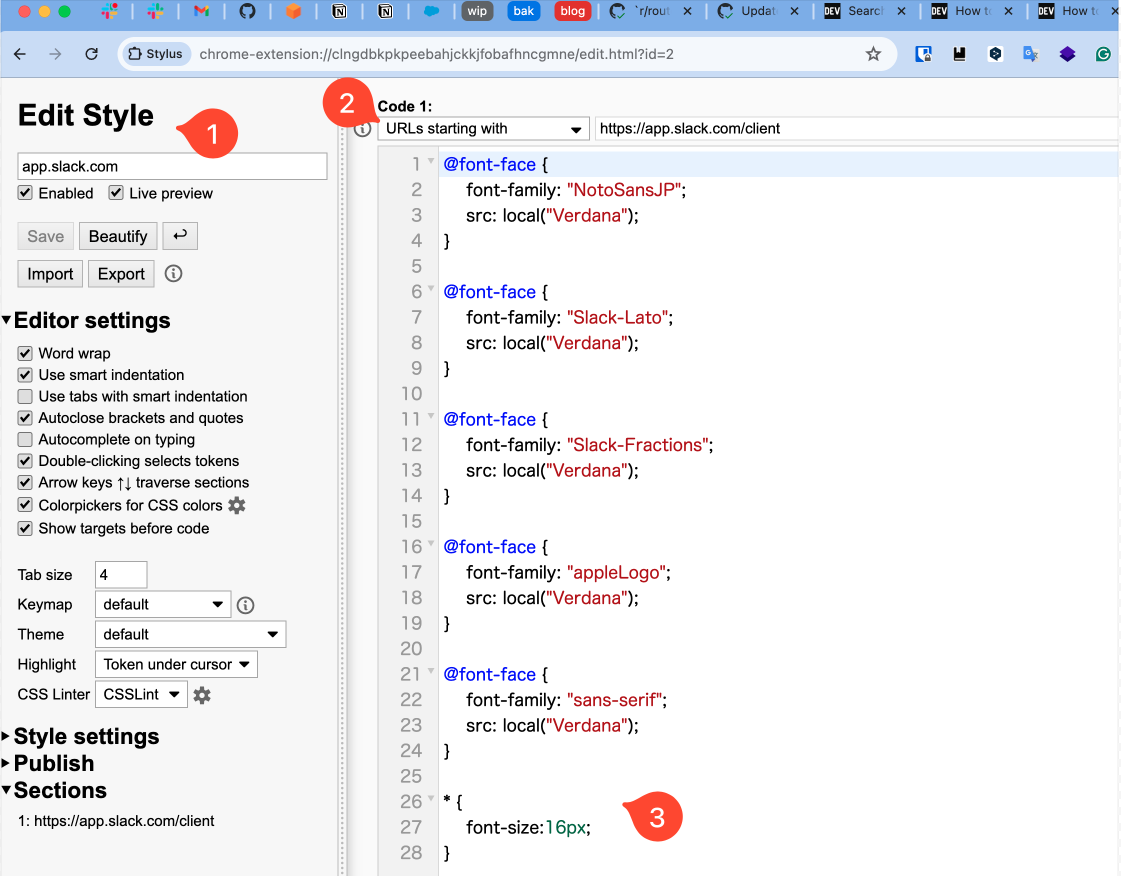Switch to the blog tab group
This screenshot has width=1121, height=876.
click(x=572, y=11)
